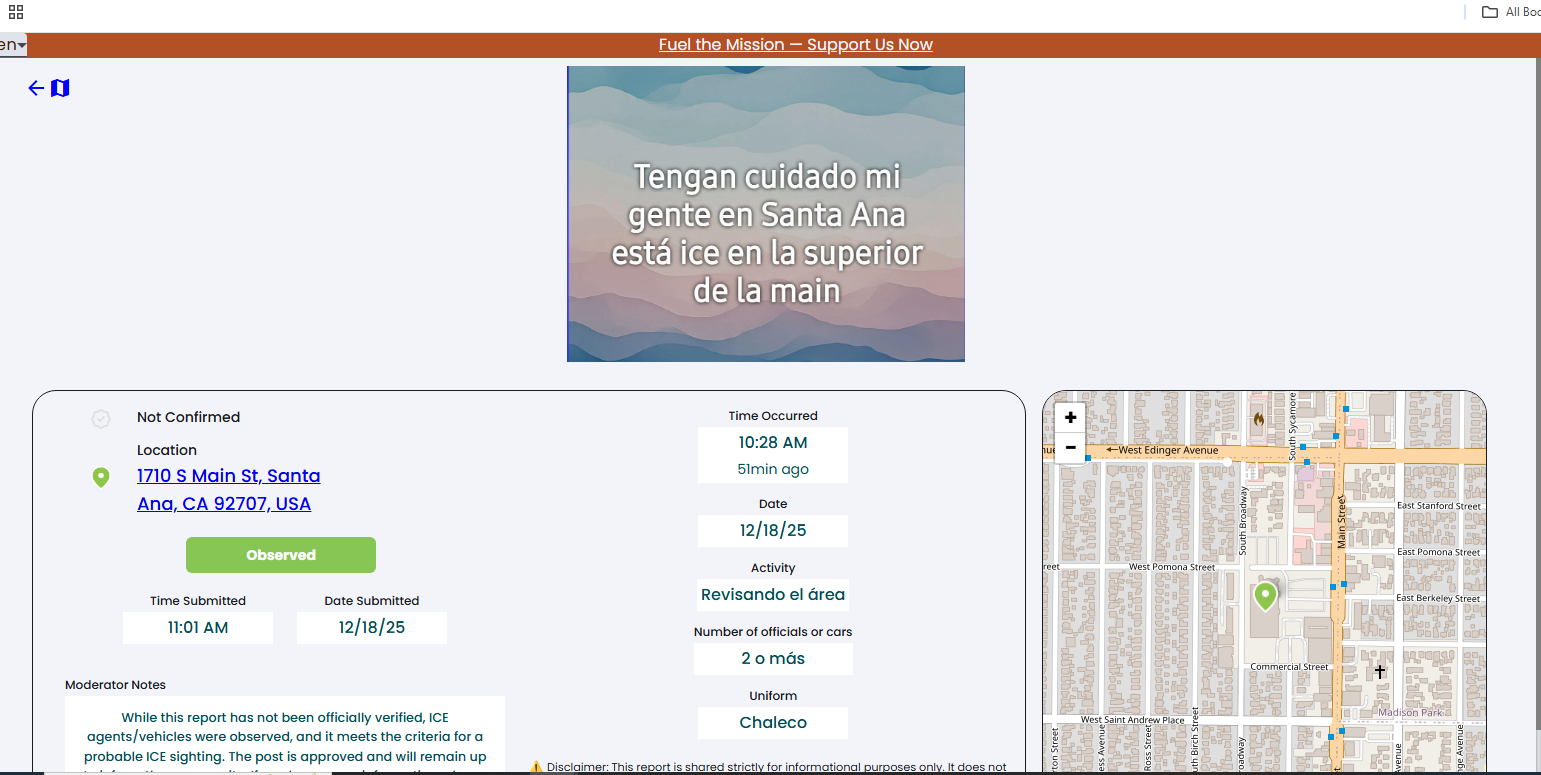This screenshot has width=1541, height=775.
Task: Expand the 'en' language dropdown
Action: [13, 45]
